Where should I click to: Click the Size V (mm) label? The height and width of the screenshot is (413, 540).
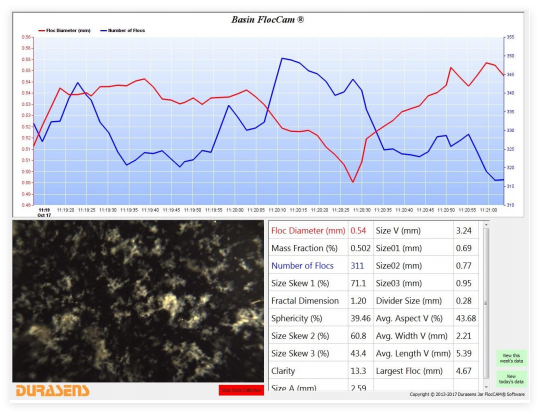pos(398,230)
